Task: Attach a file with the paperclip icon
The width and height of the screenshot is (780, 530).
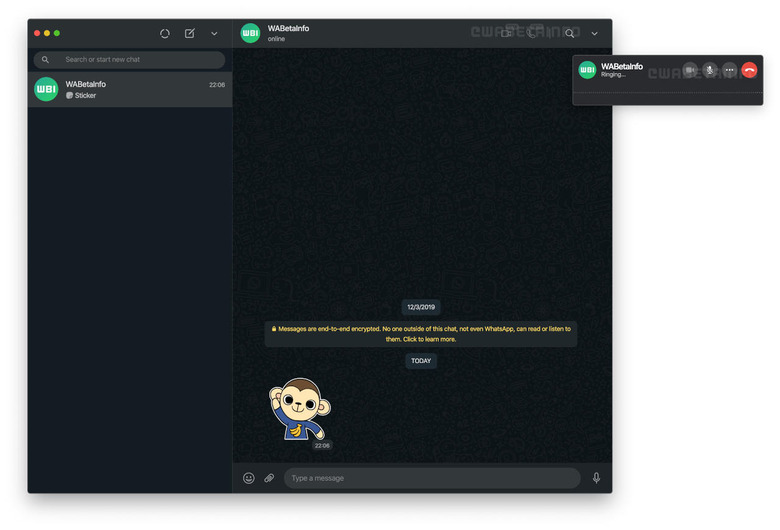Action: point(269,478)
